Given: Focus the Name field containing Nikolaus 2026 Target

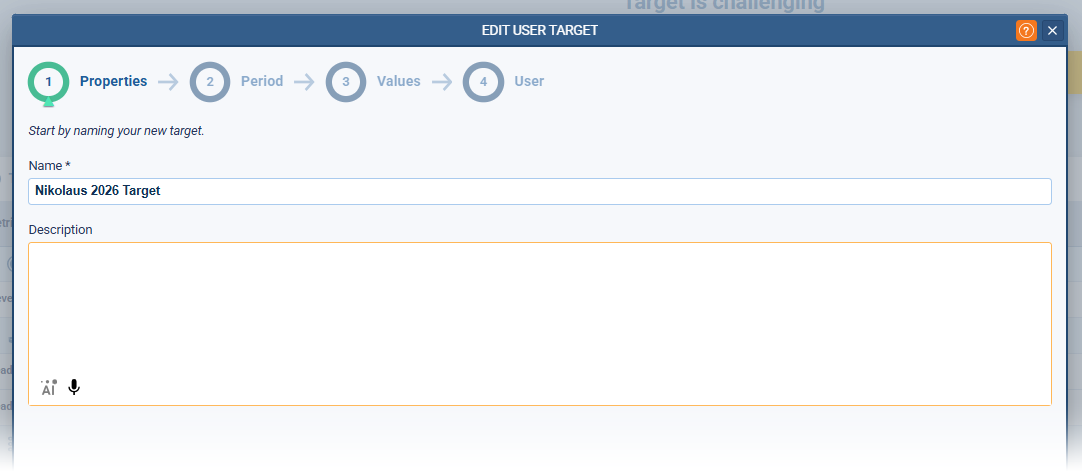Looking at the screenshot, I should [x=540, y=191].
